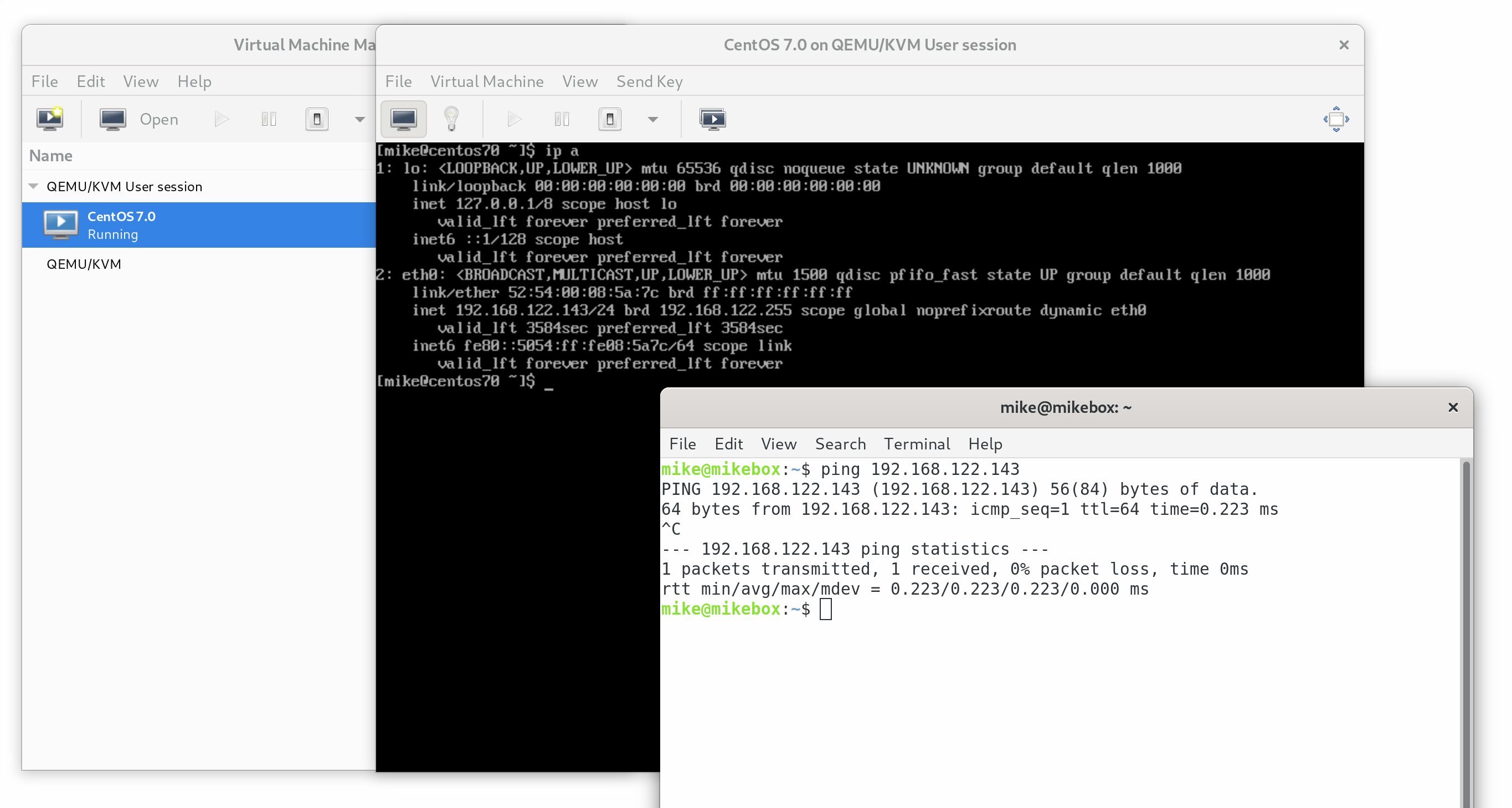Open shutdown options dropdown in VM Manager
1512x808 pixels.
pyautogui.click(x=359, y=119)
